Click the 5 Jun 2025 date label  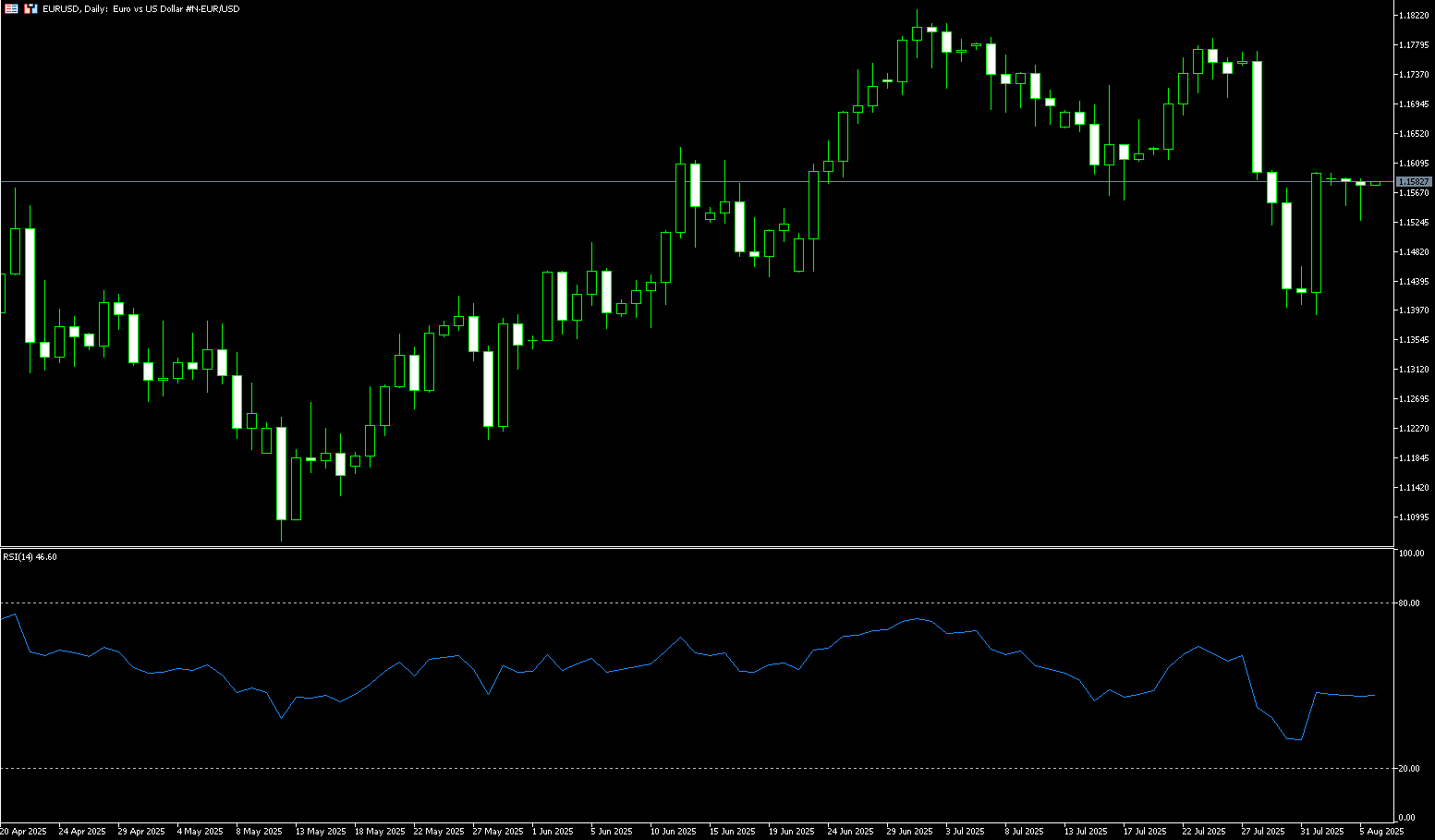point(612,832)
